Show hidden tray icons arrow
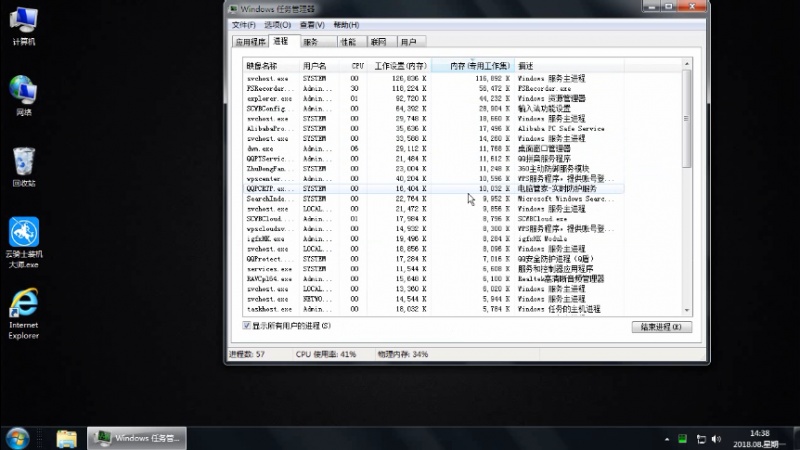 tap(667, 439)
